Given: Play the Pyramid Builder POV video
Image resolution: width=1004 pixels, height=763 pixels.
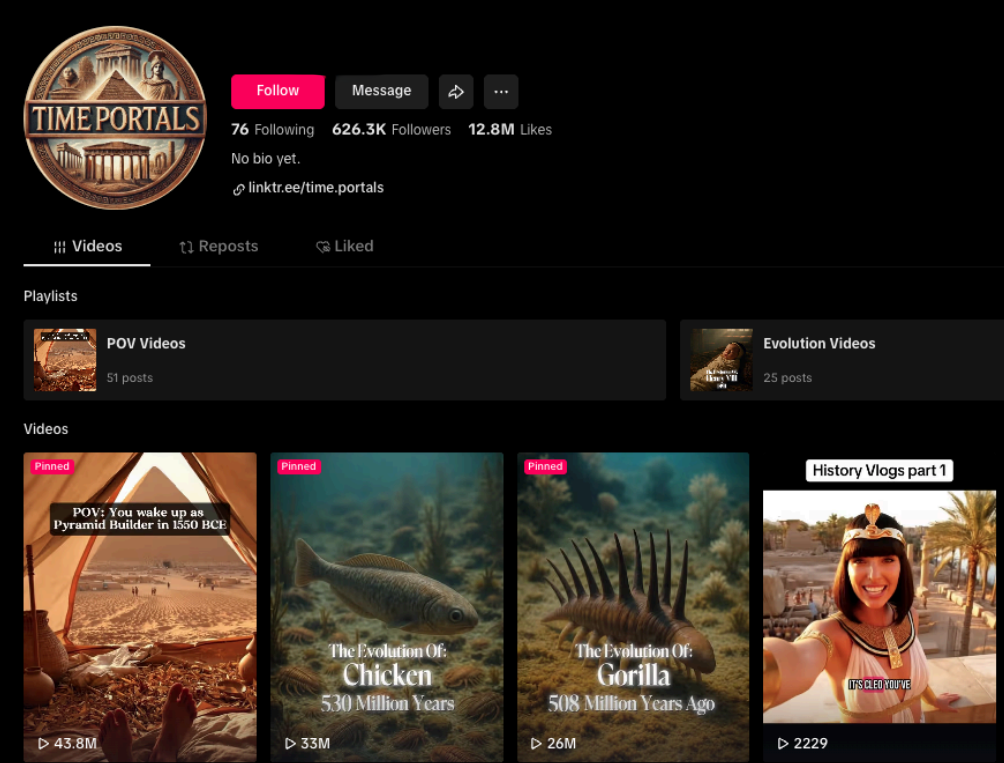Looking at the screenshot, I should coord(140,607).
